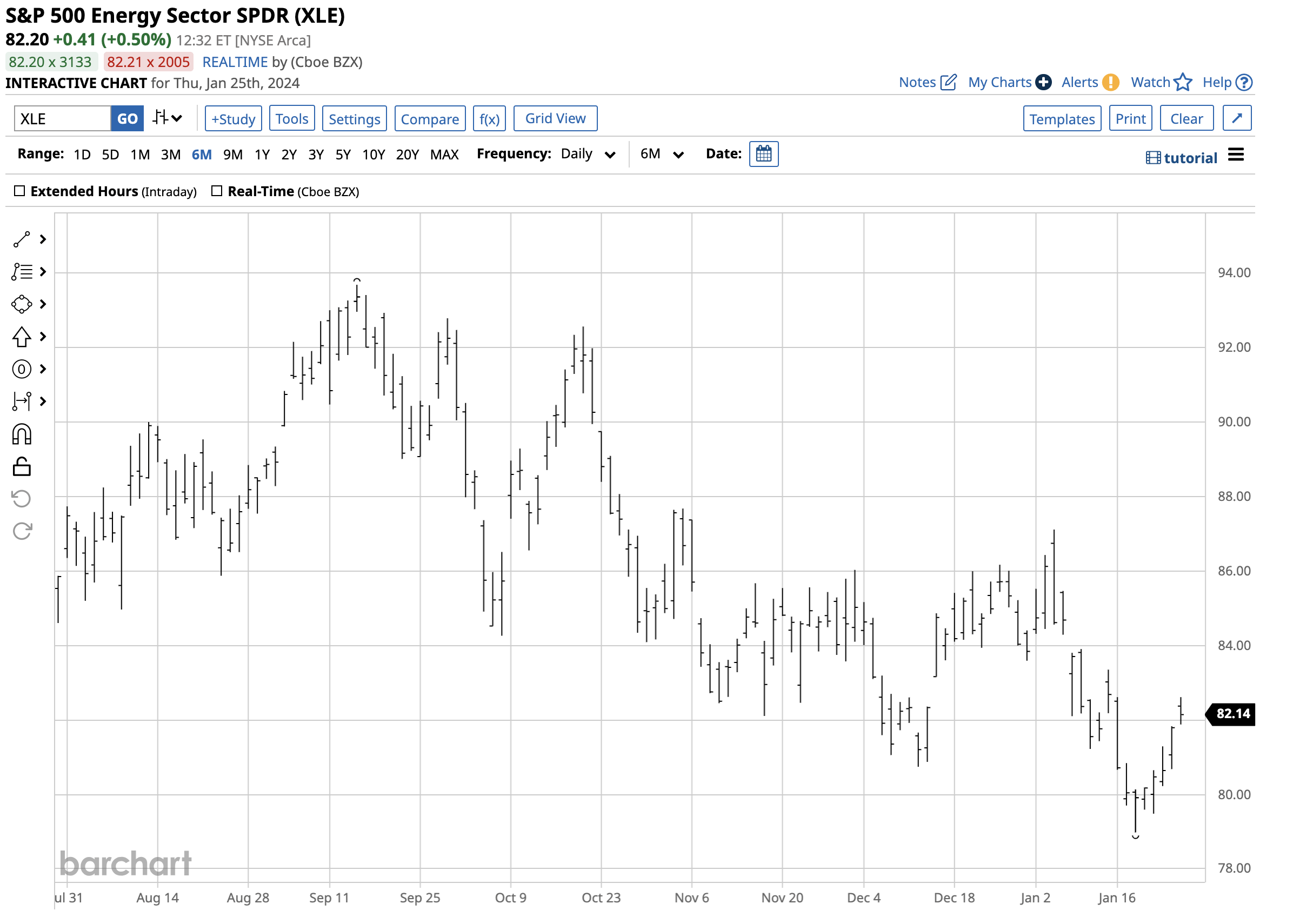Click the Clear button

coord(1186,118)
